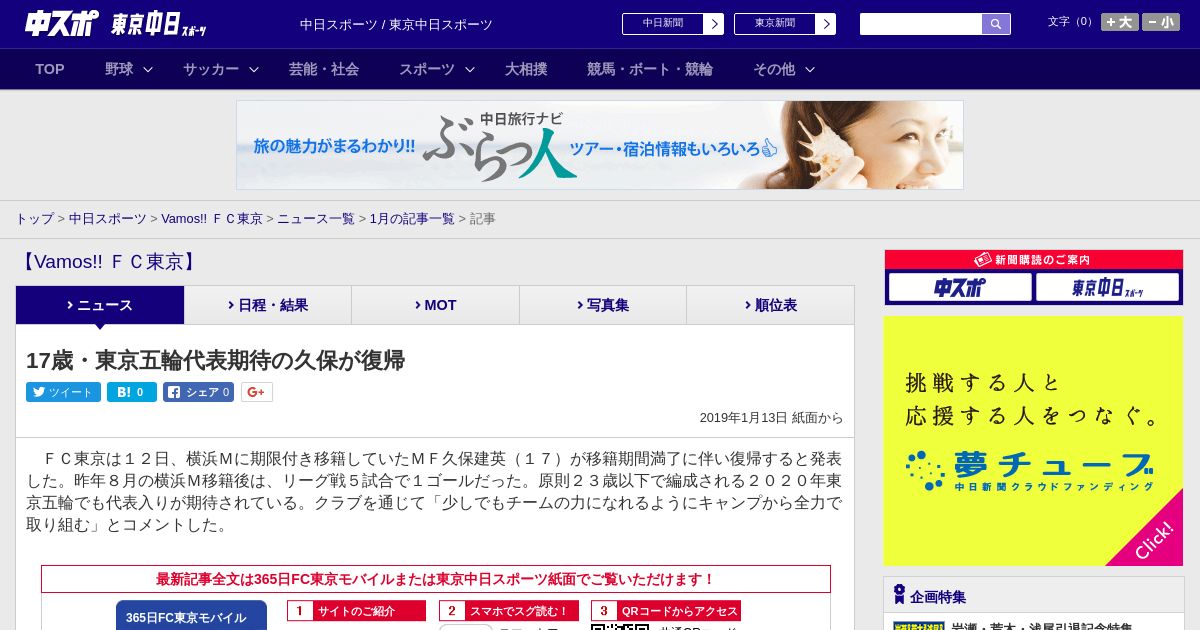The image size is (1200, 630).
Task: Decrease font size with −小 button
Action: point(1161,22)
